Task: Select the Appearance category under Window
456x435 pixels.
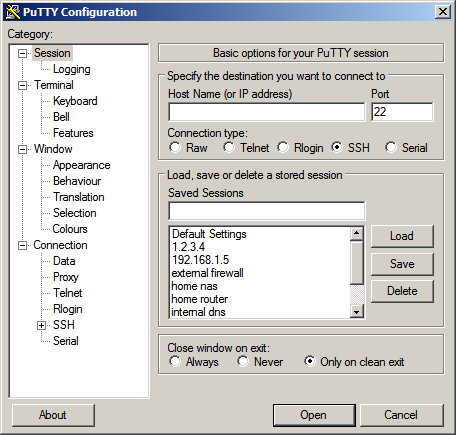Action: point(82,165)
